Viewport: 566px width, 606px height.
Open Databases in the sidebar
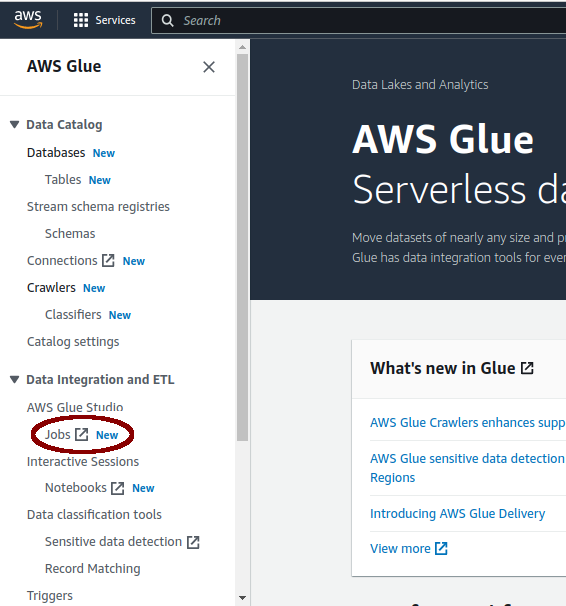click(x=56, y=153)
